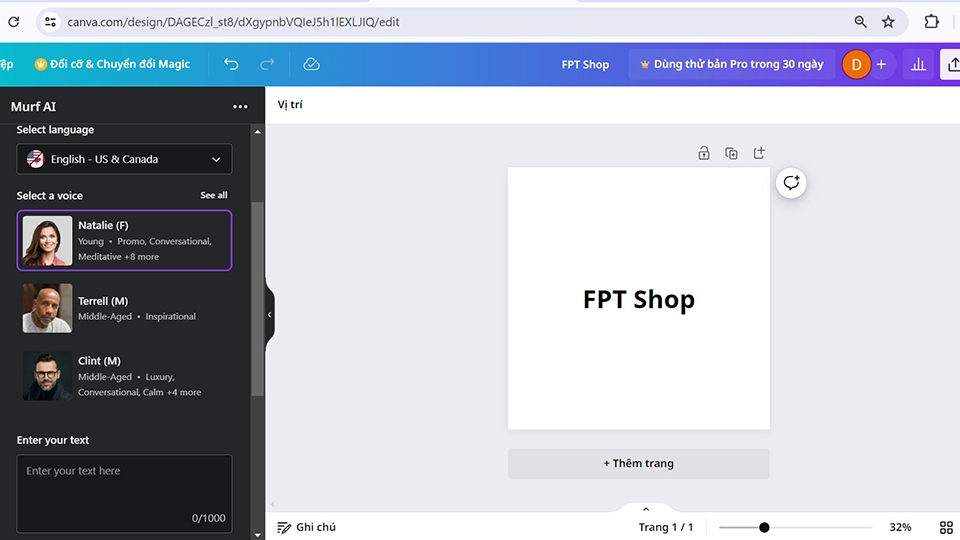Select the Terrell (M) voice
This screenshot has height=540, width=960.
tap(124, 308)
